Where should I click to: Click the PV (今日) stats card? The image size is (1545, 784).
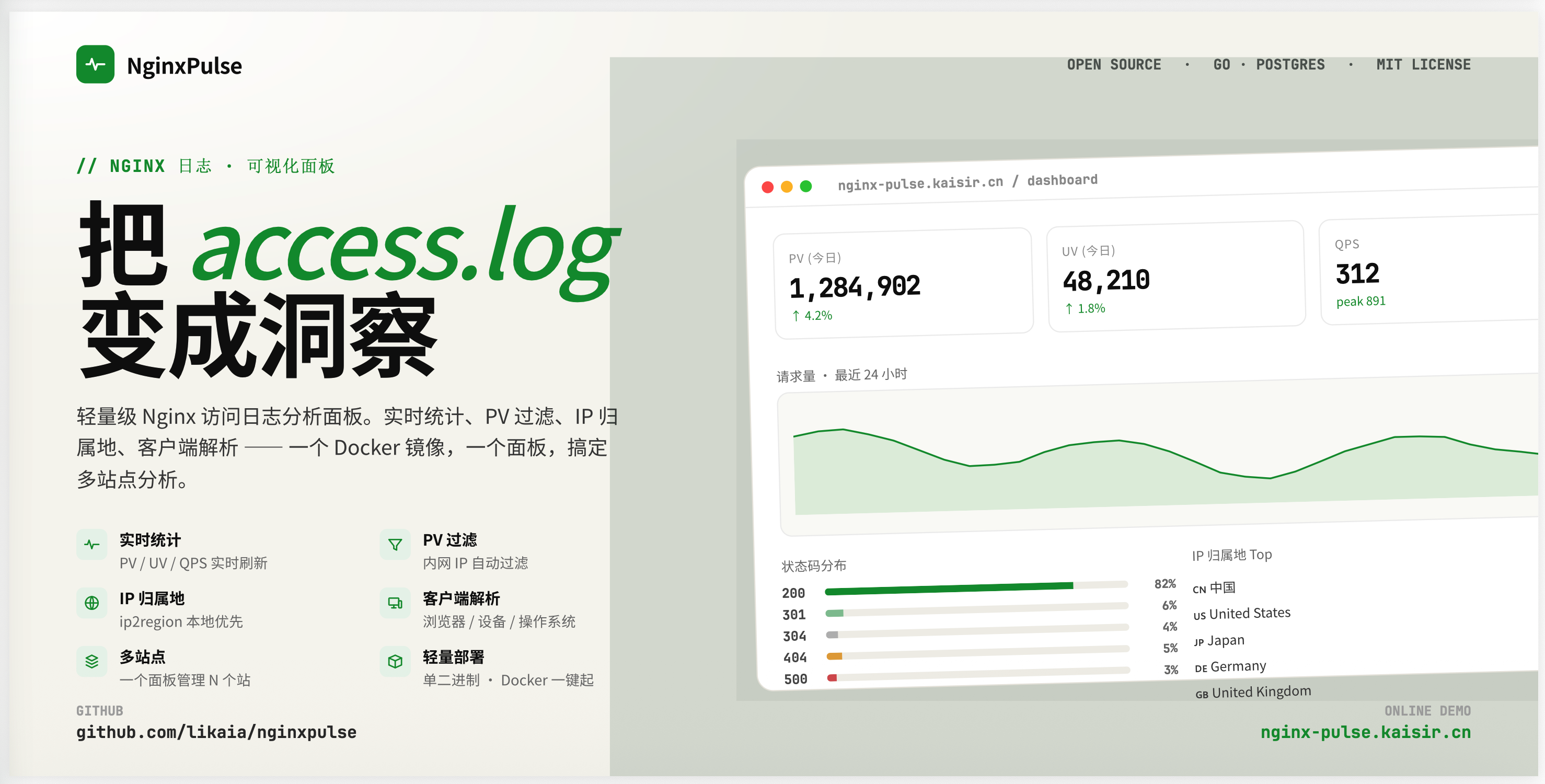pyautogui.click(x=903, y=283)
